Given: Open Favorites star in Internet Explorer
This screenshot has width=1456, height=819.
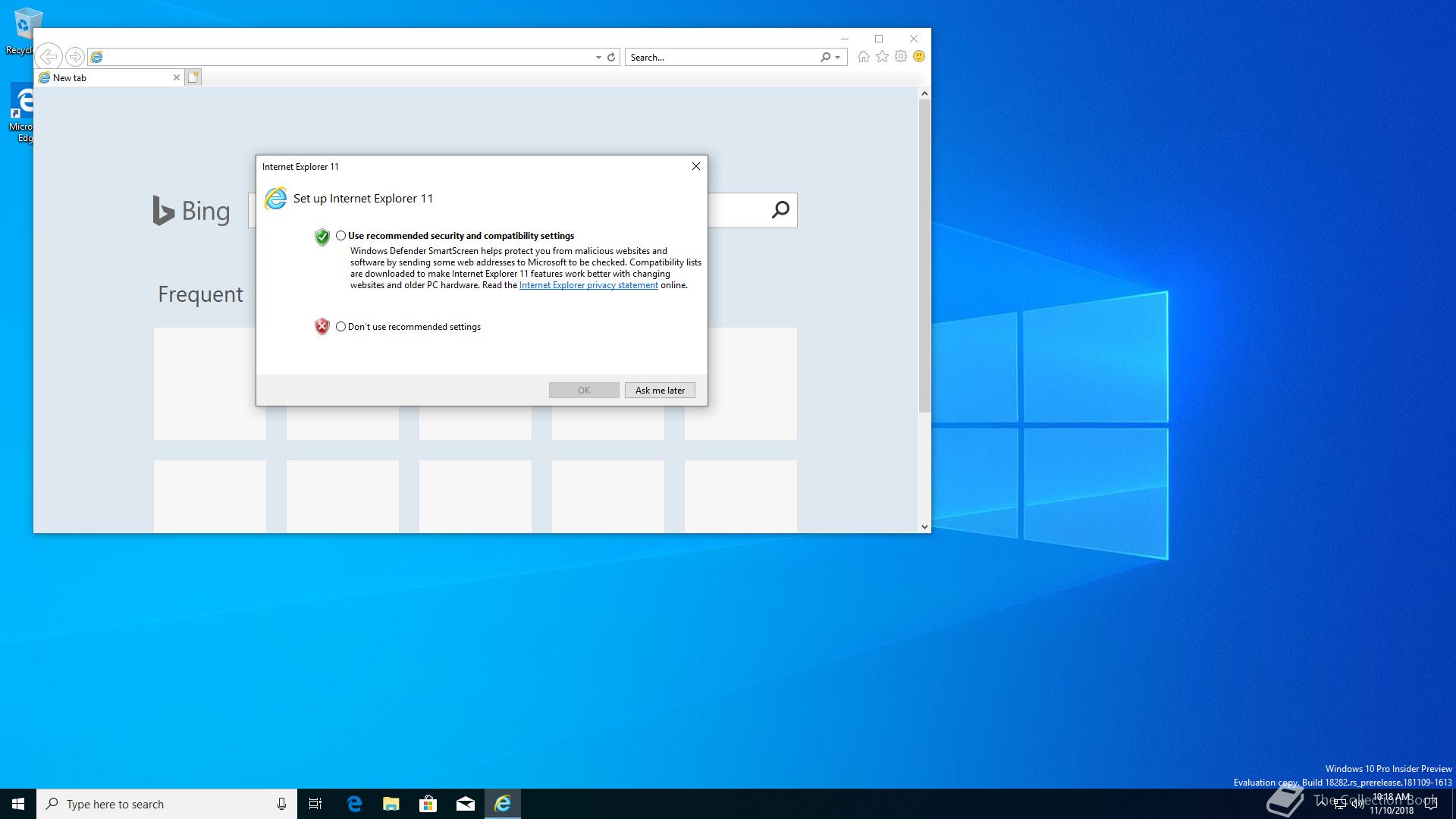Looking at the screenshot, I should pyautogui.click(x=882, y=57).
